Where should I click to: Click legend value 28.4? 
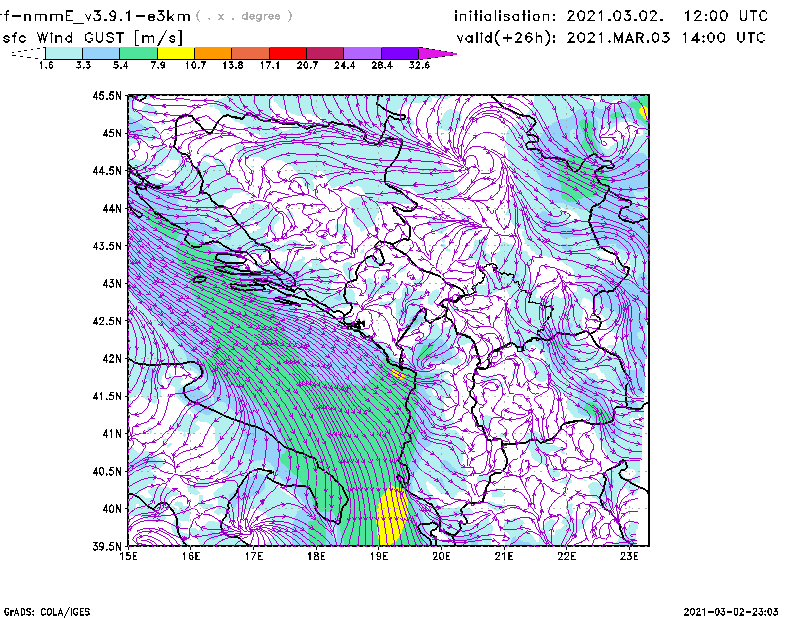tap(382, 65)
